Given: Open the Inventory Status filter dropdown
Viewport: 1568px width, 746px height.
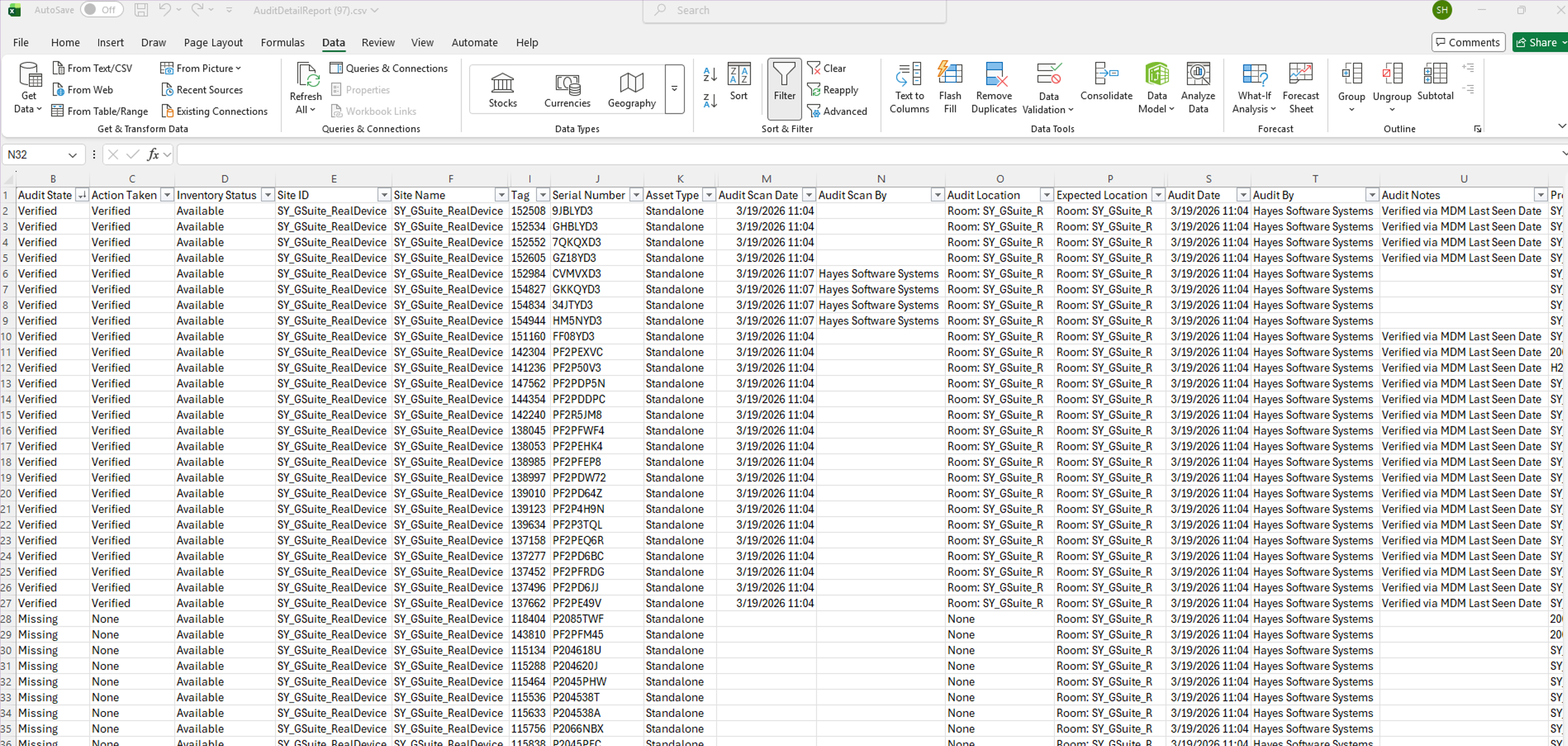Looking at the screenshot, I should tap(267, 195).
